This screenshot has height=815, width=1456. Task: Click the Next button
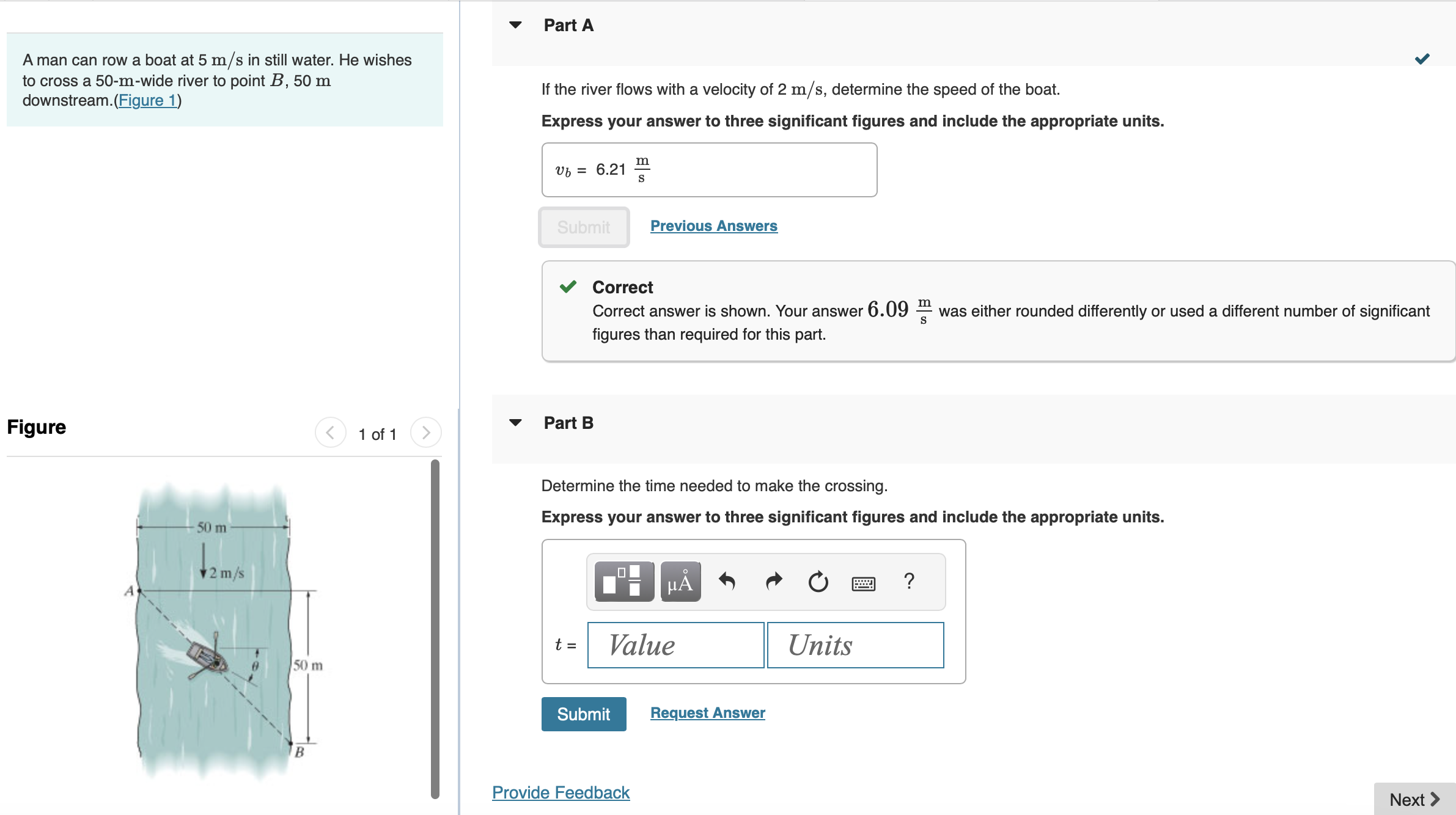click(x=1414, y=799)
